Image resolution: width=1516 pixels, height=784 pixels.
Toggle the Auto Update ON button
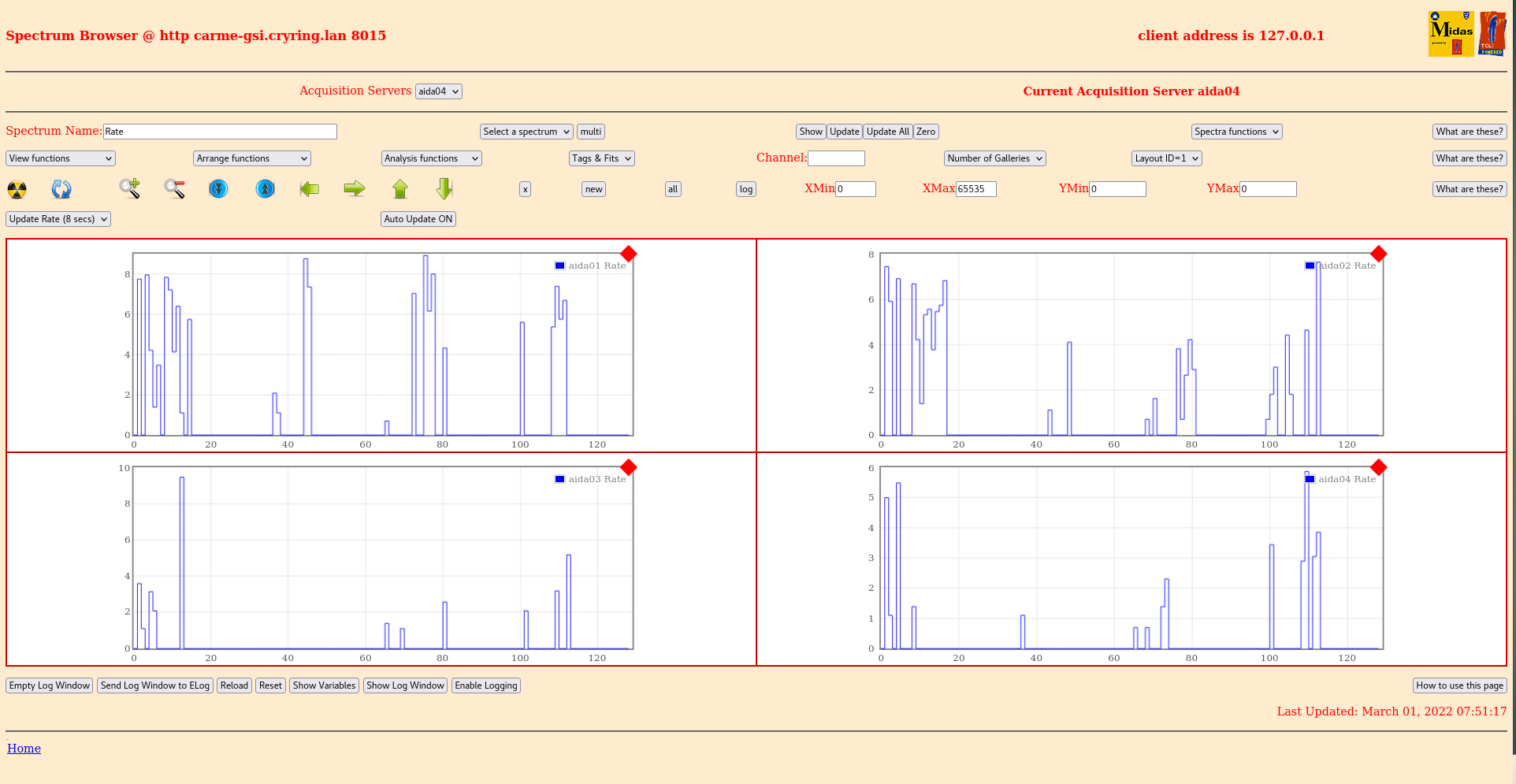pyautogui.click(x=418, y=219)
